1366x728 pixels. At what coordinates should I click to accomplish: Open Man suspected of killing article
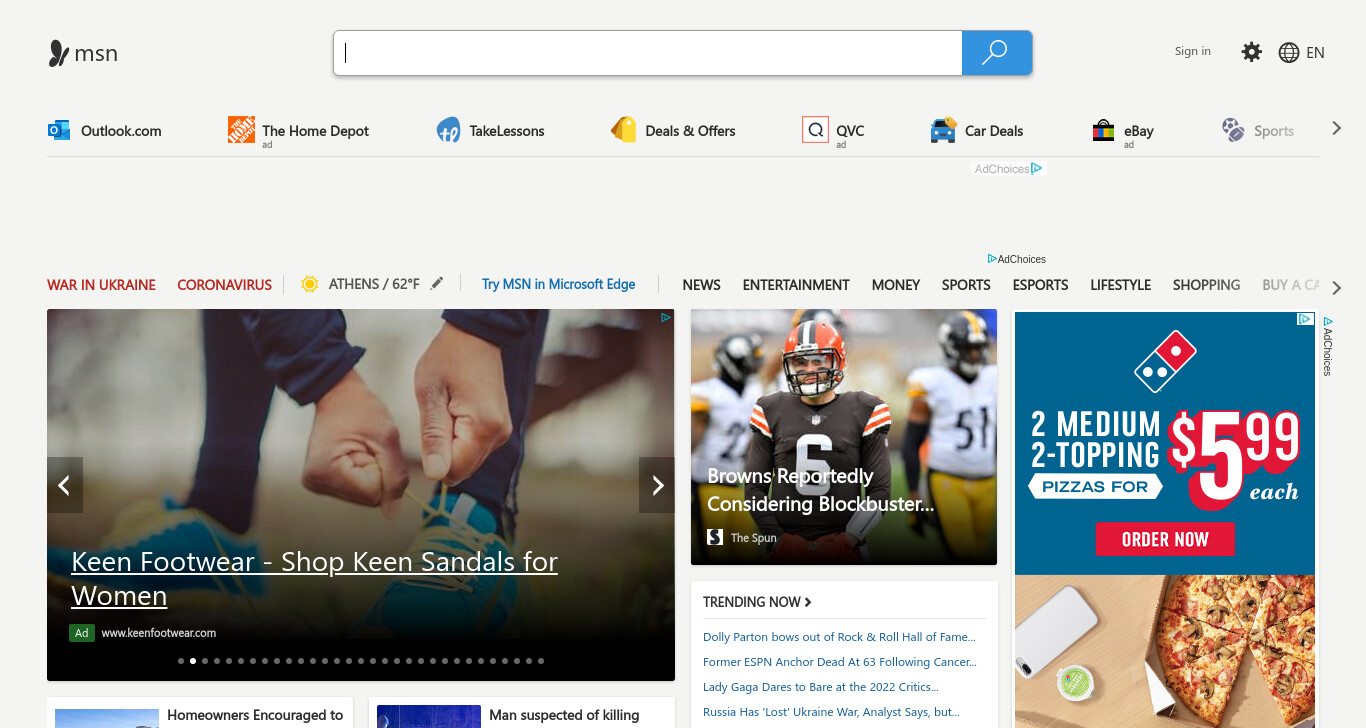coord(564,715)
